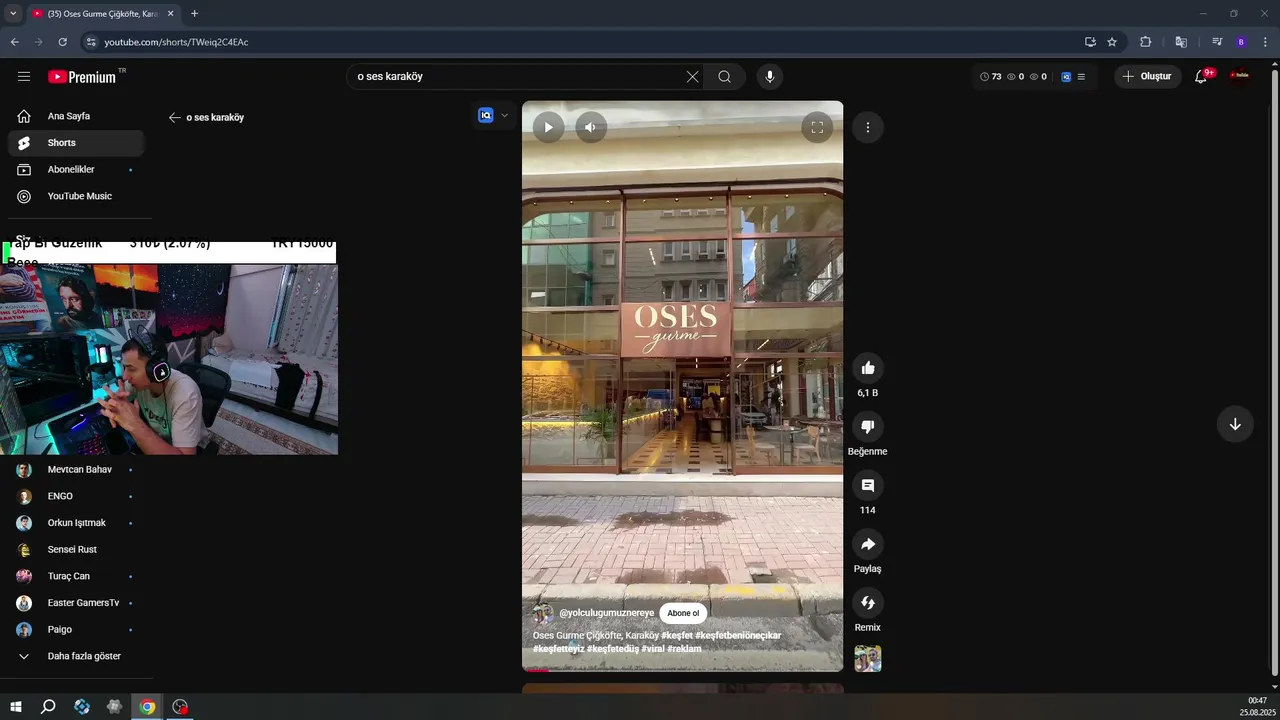Open Windows taskbar search
Screen dimensions: 1280x720
(48, 707)
